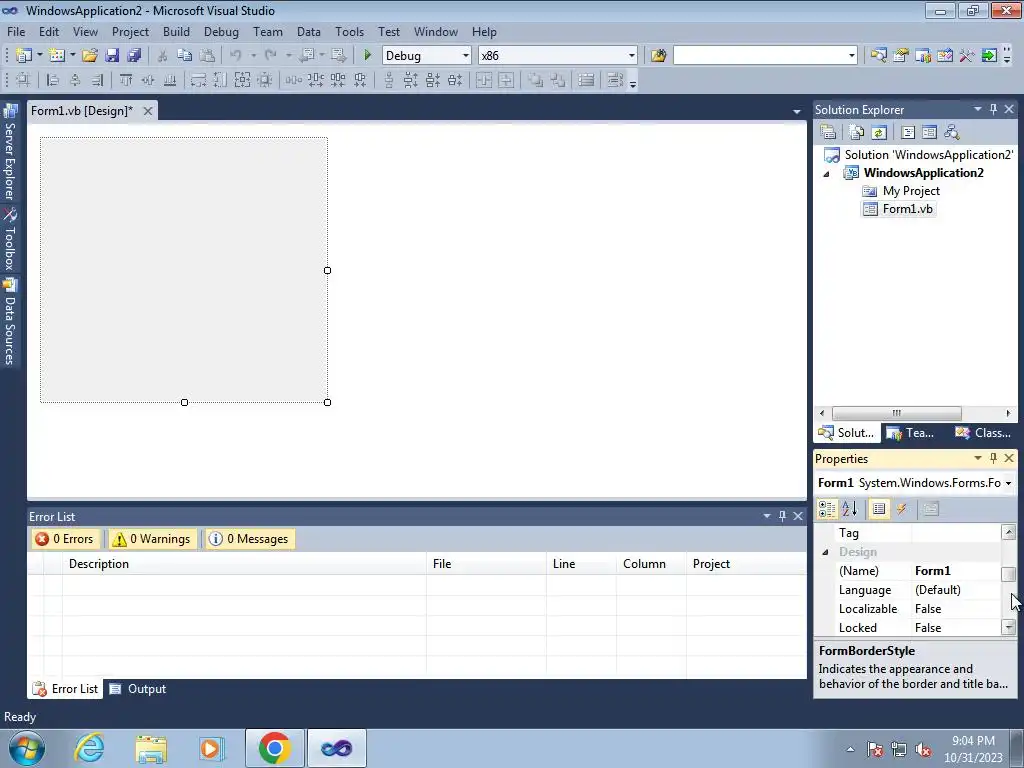Toggle the 0 Errors filter button

click(x=65, y=539)
